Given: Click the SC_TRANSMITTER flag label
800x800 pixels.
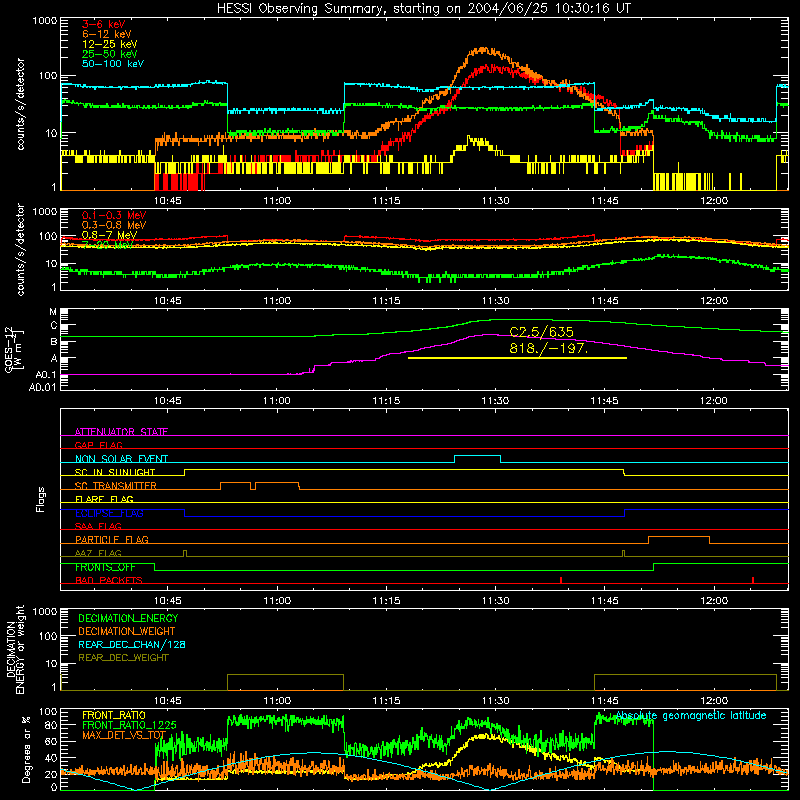Looking at the screenshot, I should coord(115,486).
